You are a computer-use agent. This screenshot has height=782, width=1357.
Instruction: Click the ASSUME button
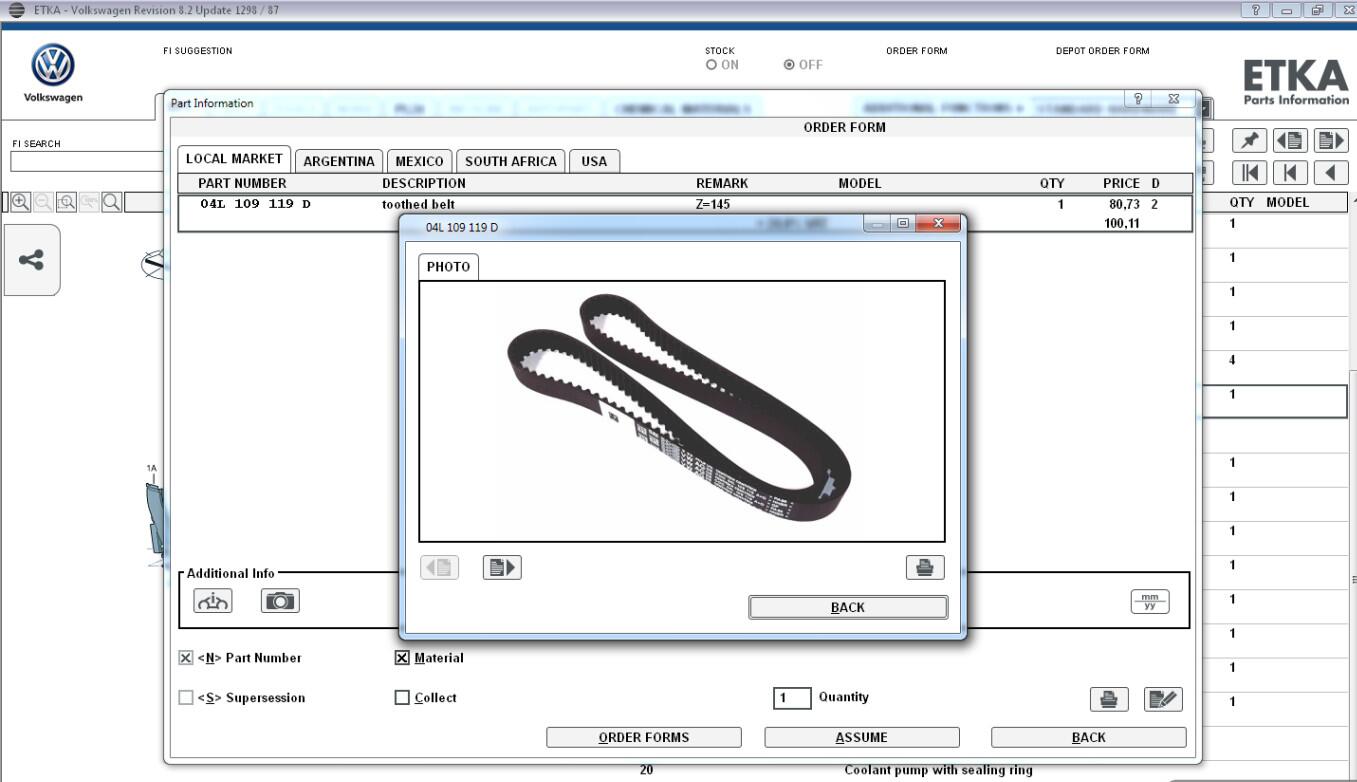pyautogui.click(x=861, y=737)
